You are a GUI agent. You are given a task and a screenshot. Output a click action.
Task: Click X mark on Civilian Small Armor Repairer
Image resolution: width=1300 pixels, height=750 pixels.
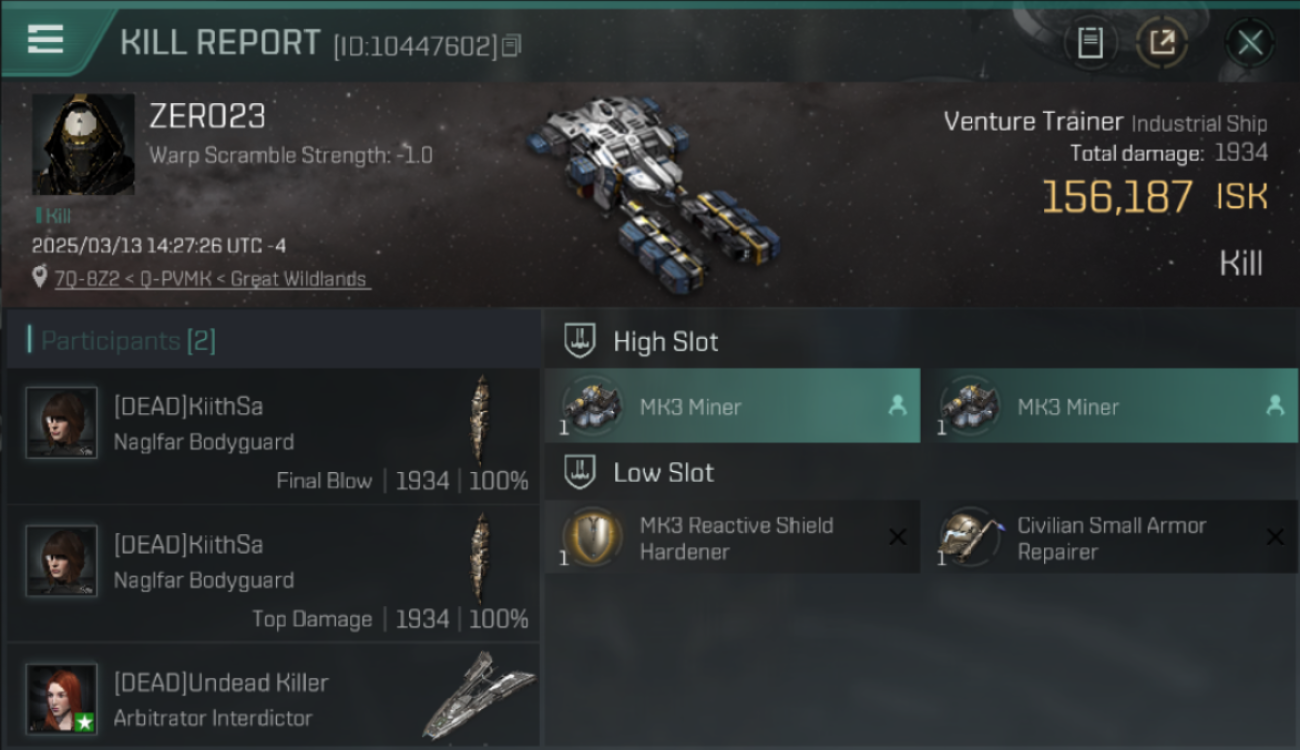[1275, 538]
